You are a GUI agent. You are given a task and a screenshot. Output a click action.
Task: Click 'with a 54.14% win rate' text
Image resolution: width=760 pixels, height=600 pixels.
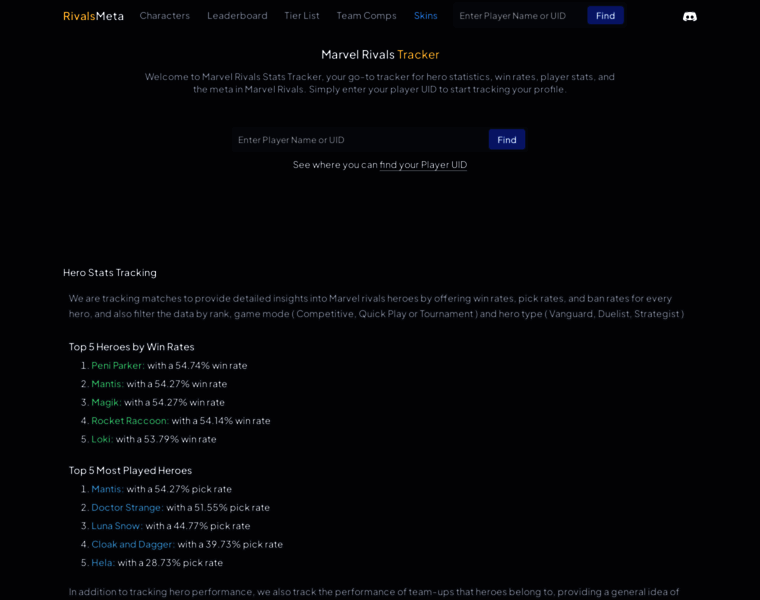[x=221, y=421]
